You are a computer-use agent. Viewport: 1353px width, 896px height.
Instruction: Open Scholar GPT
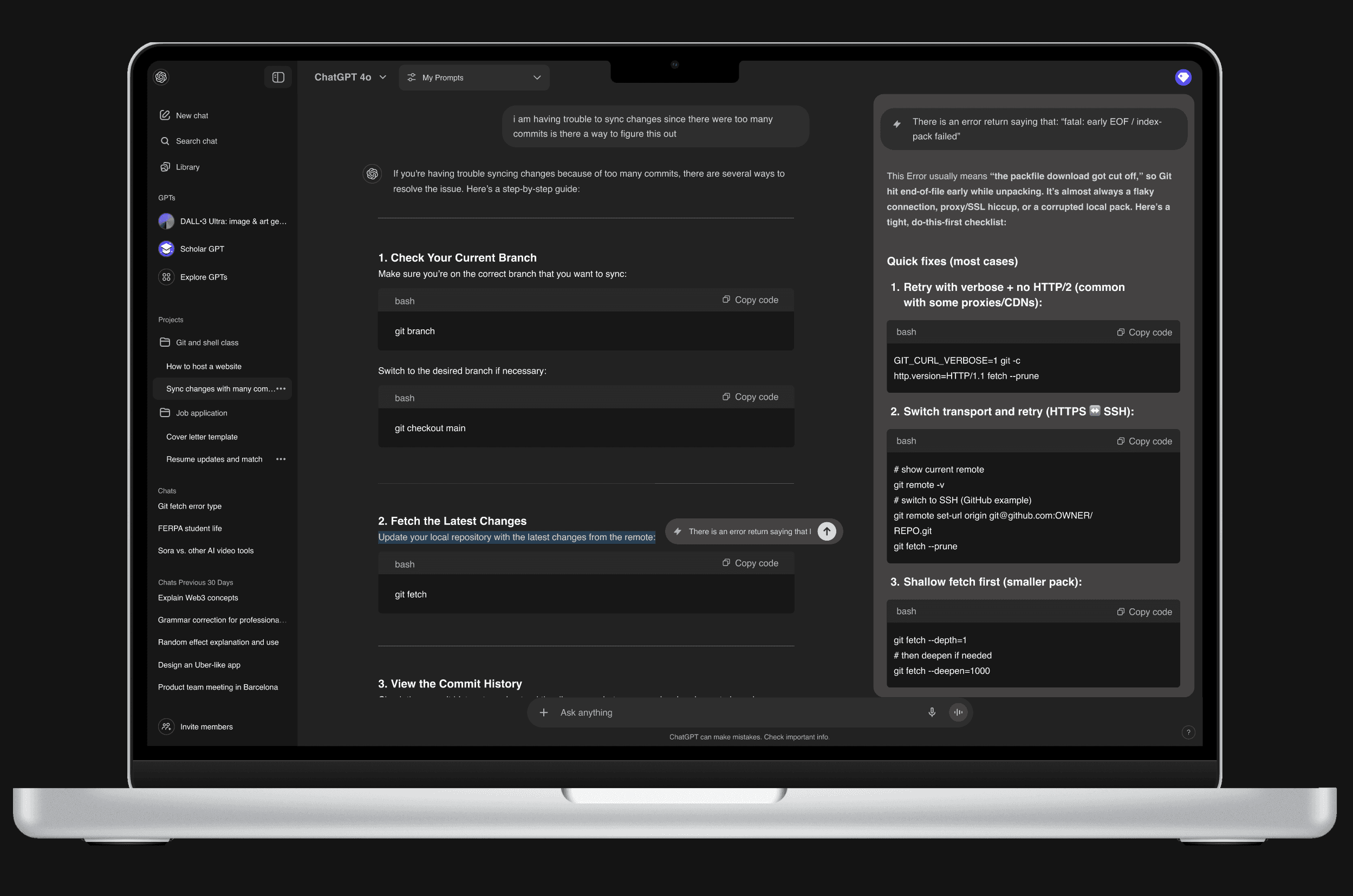pyautogui.click(x=201, y=249)
